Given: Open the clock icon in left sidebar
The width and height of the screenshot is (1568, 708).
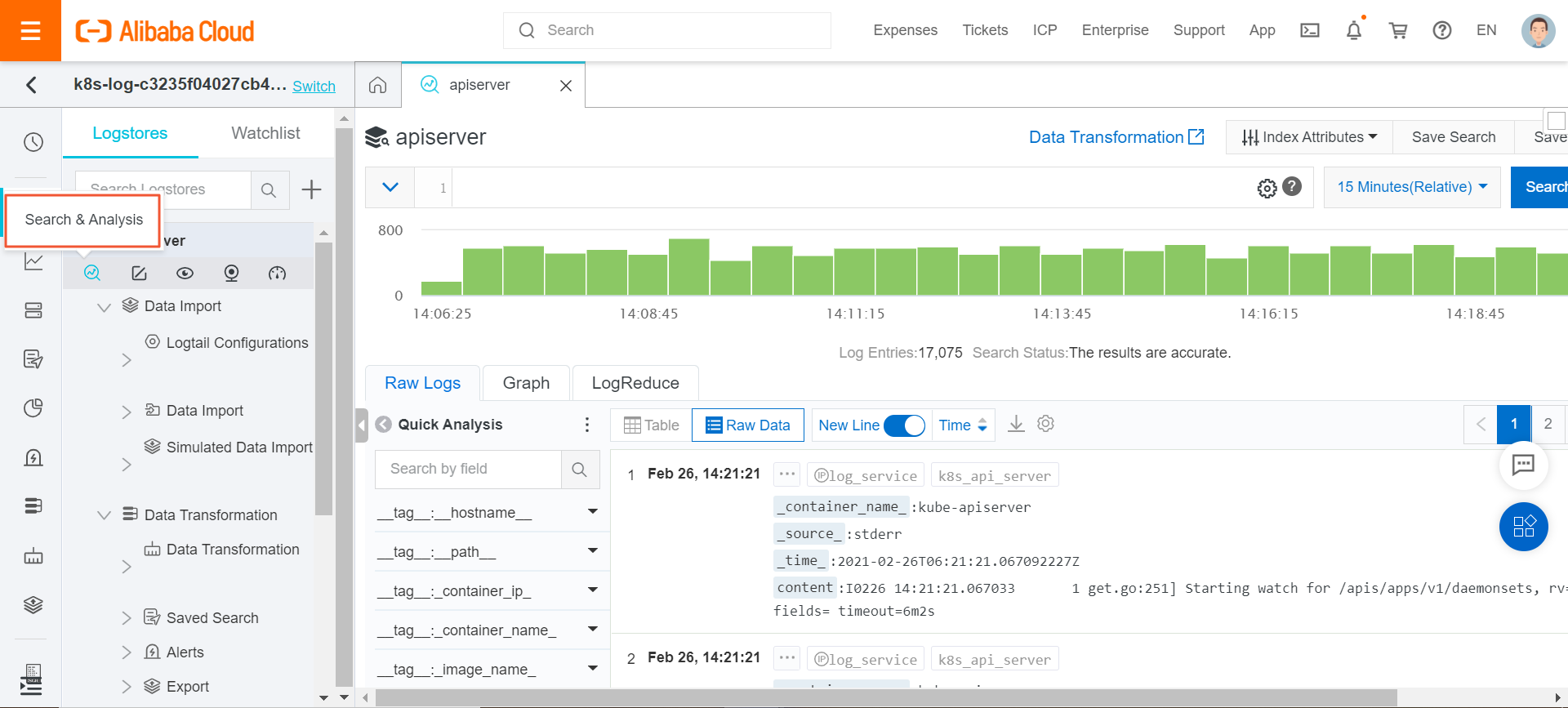Looking at the screenshot, I should [x=33, y=142].
